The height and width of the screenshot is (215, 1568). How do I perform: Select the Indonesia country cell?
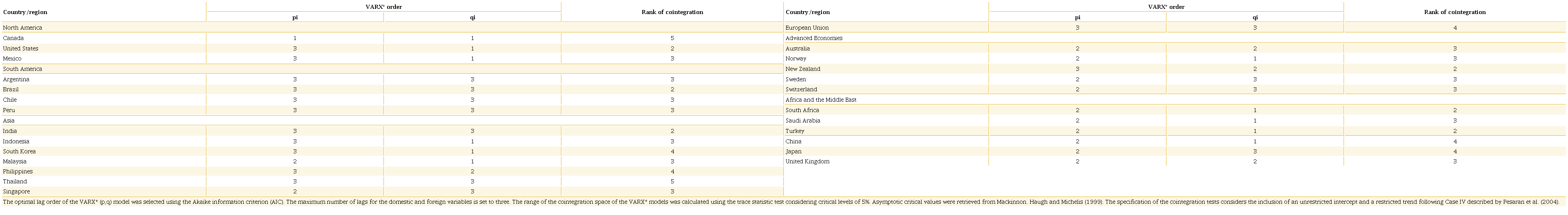[x=16, y=141]
